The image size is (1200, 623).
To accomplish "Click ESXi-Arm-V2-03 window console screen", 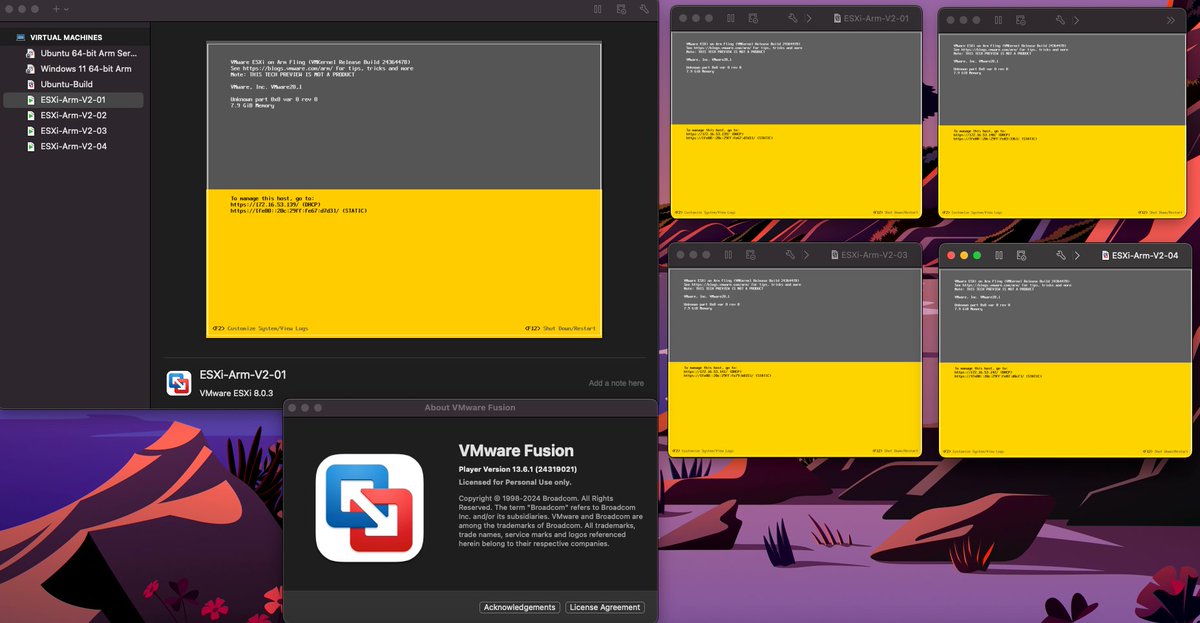I will (793, 362).
